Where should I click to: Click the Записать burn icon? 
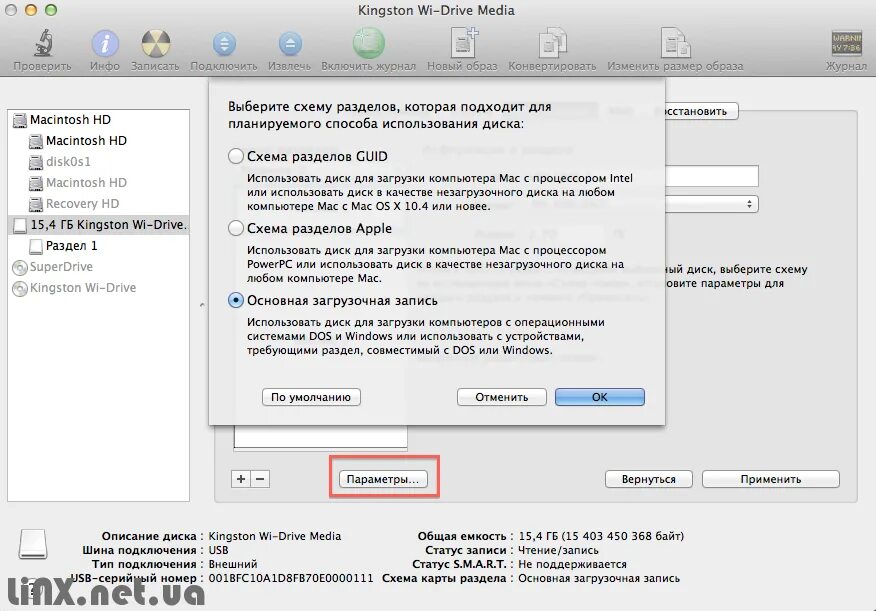pos(155,43)
